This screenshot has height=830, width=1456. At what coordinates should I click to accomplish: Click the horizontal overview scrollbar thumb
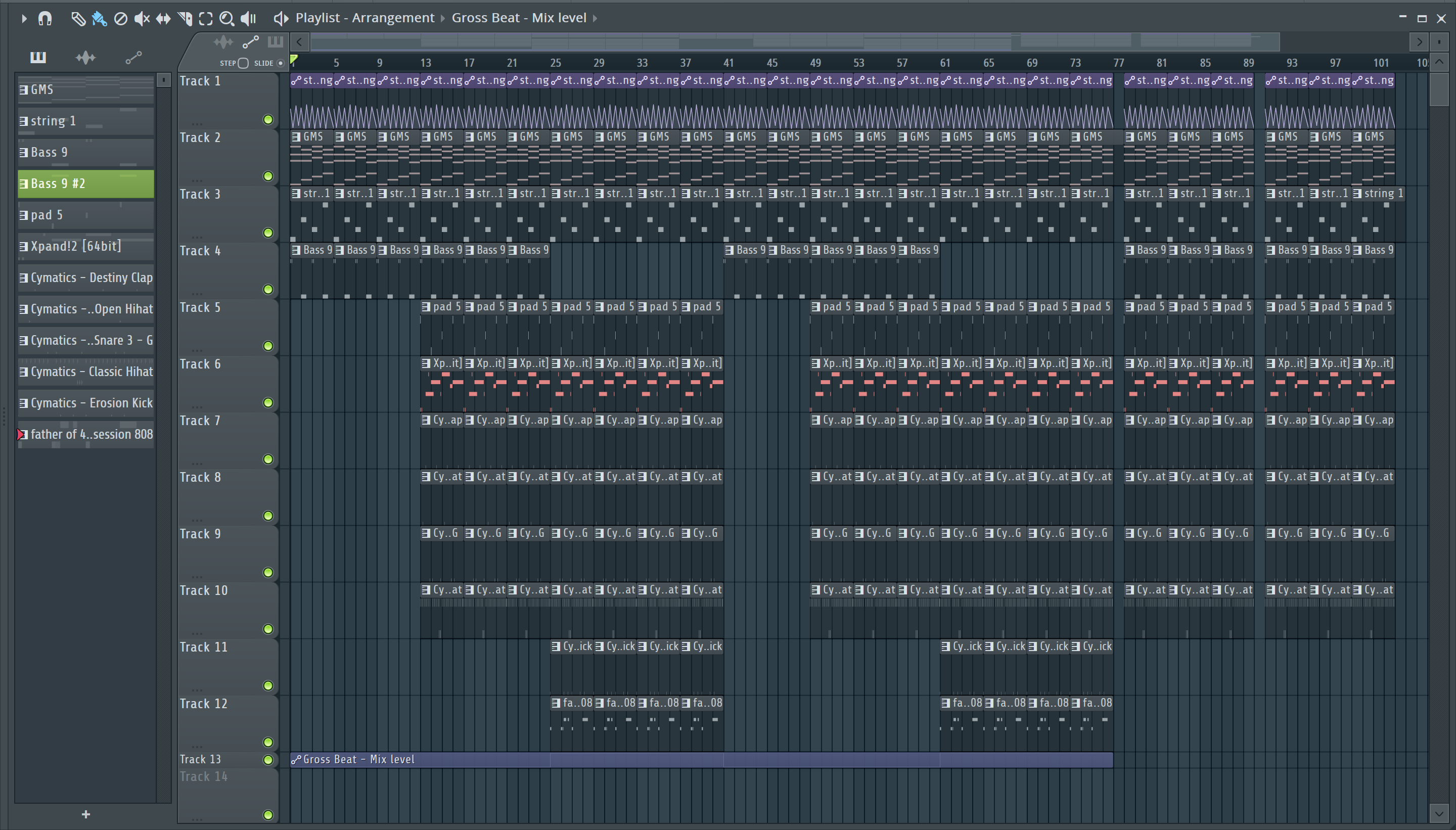tap(795, 41)
